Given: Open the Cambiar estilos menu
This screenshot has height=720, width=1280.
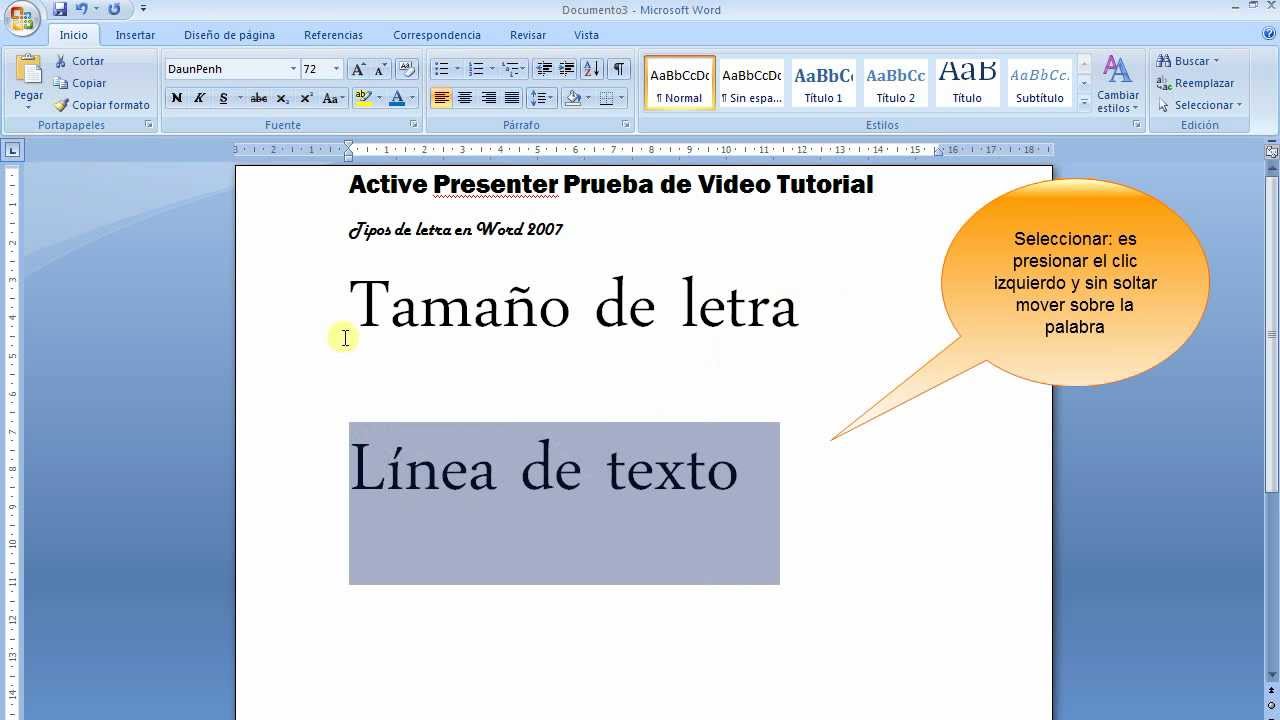Looking at the screenshot, I should pos(1117,84).
